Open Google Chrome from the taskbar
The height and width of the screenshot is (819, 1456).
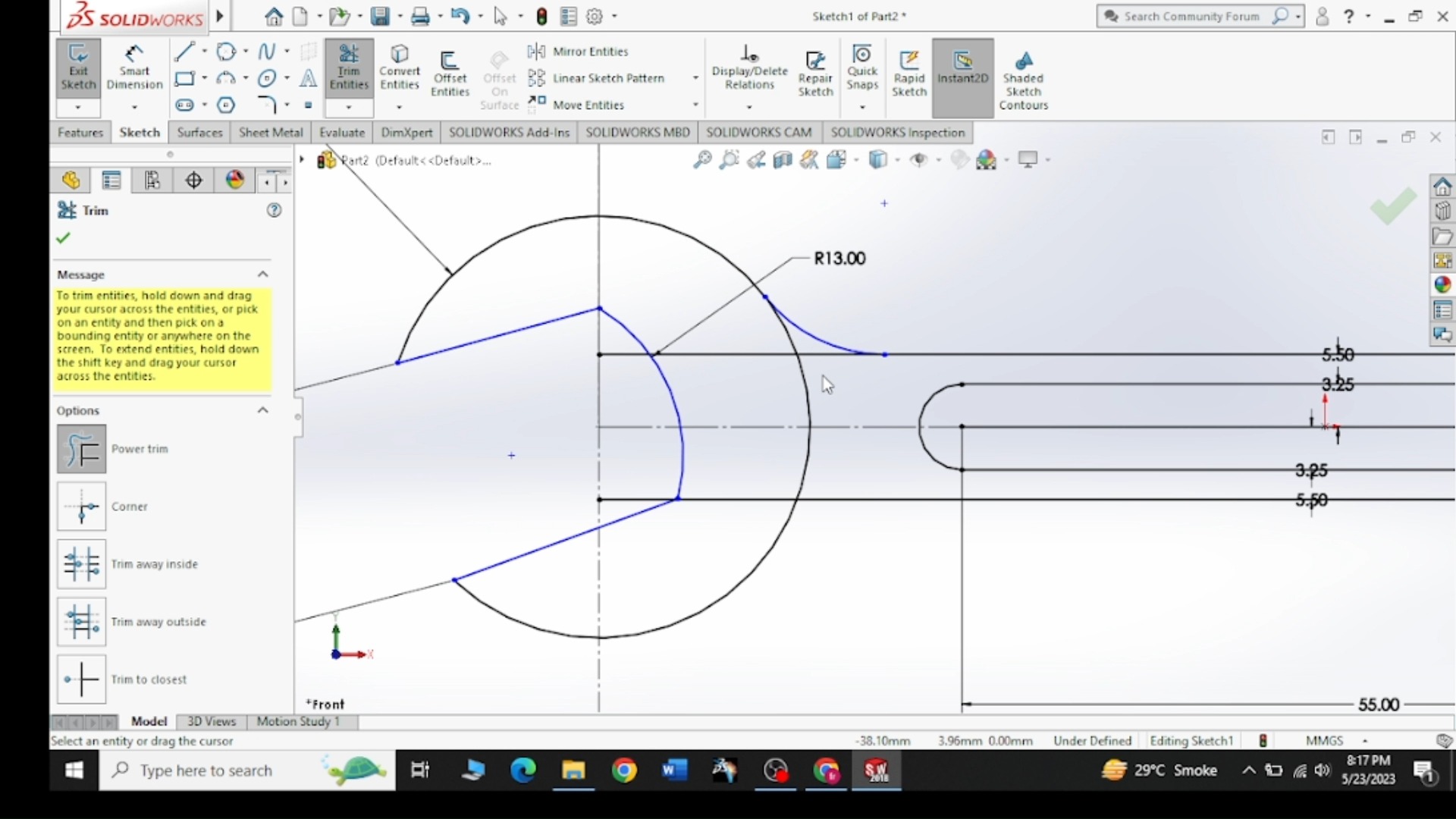coord(624,771)
